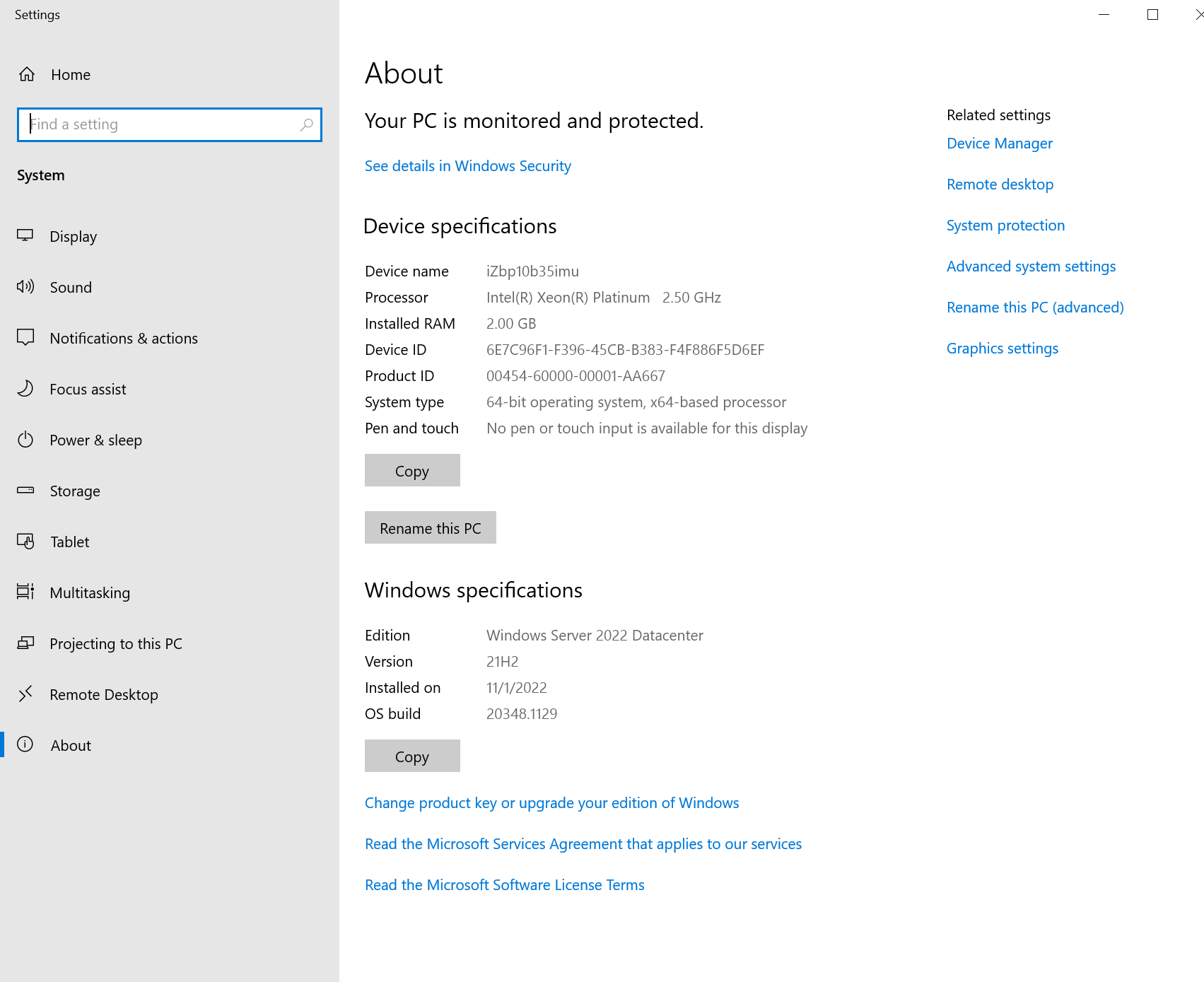Copy the Windows specifications
The image size is (1204, 982).
[412, 756]
